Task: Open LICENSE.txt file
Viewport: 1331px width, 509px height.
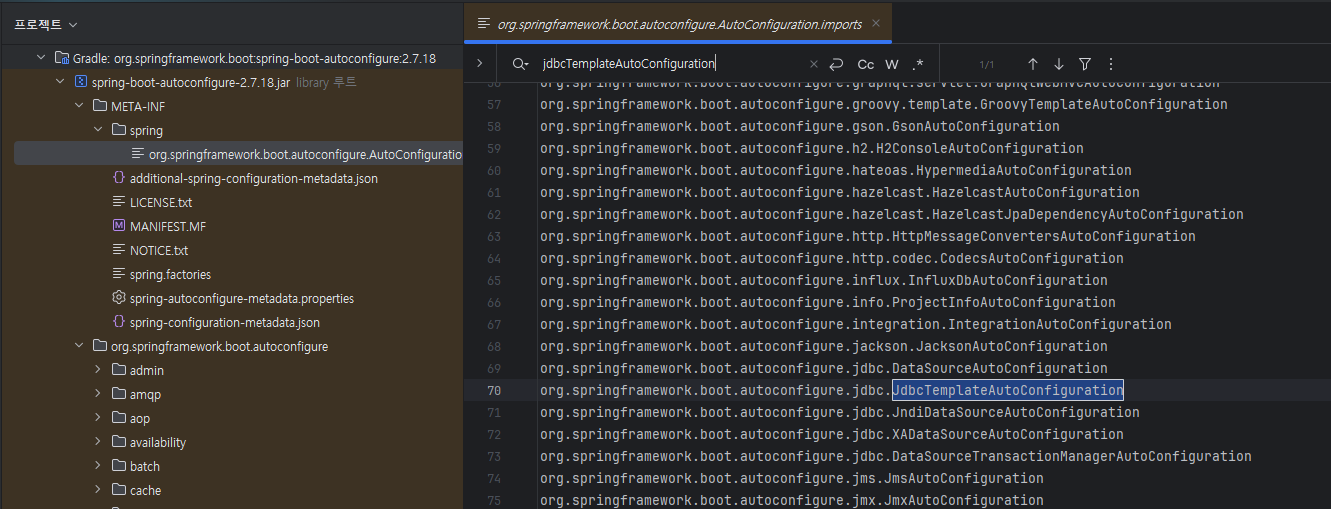Action: tap(161, 202)
